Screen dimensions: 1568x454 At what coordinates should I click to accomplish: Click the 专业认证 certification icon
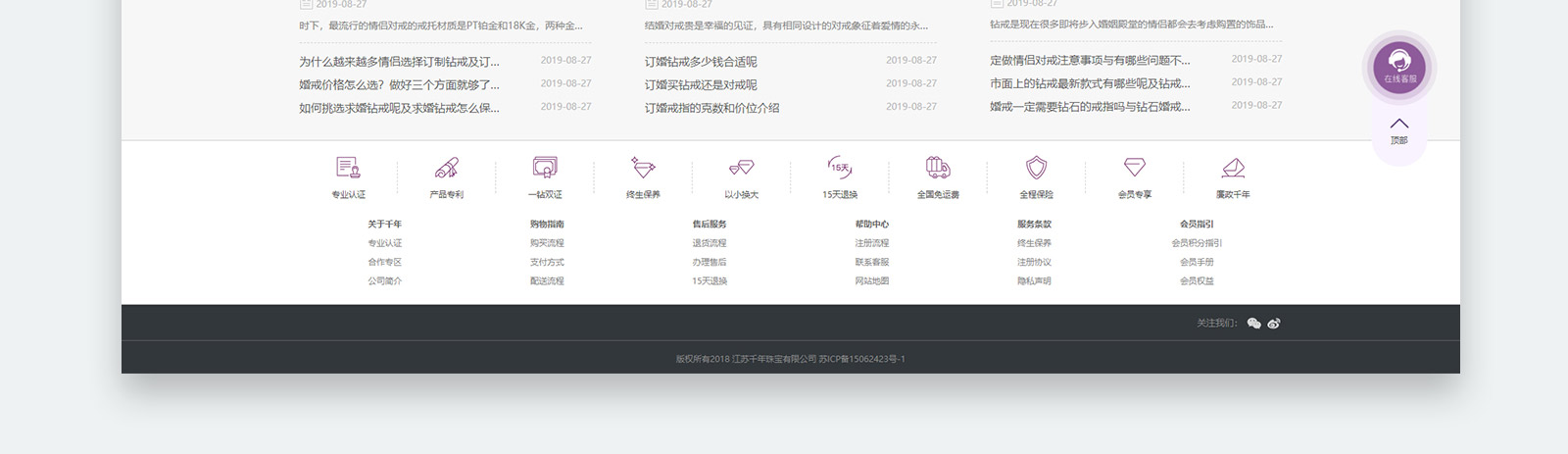(x=348, y=168)
